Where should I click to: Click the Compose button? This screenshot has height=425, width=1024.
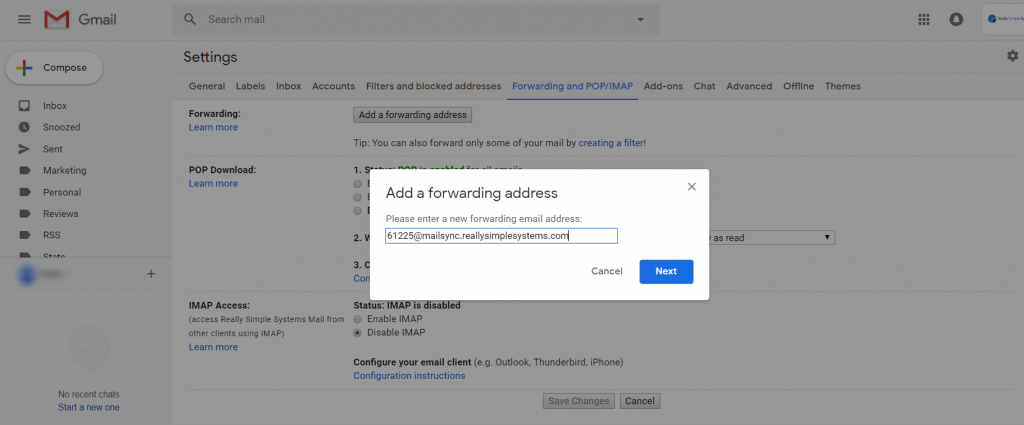54,68
